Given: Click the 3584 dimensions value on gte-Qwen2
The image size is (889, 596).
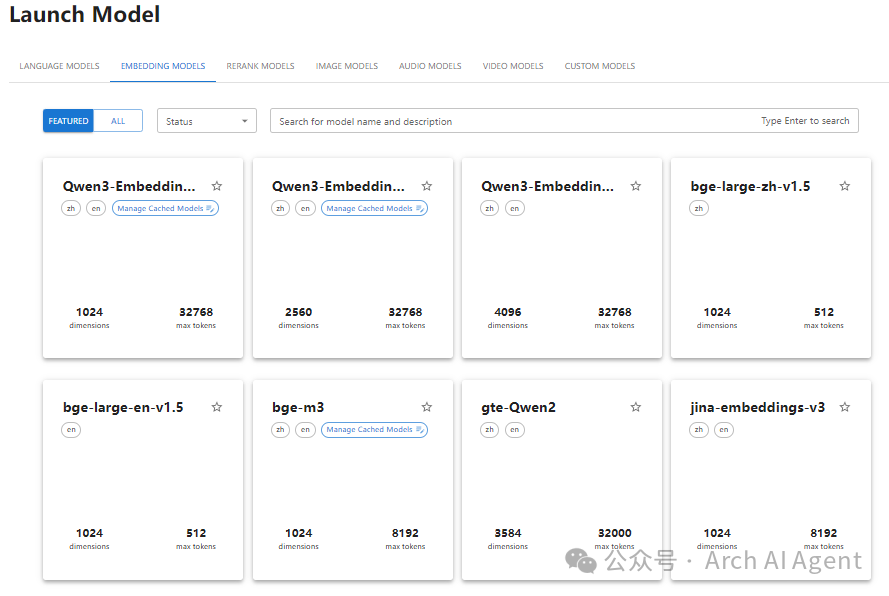Looking at the screenshot, I should coord(507,533).
